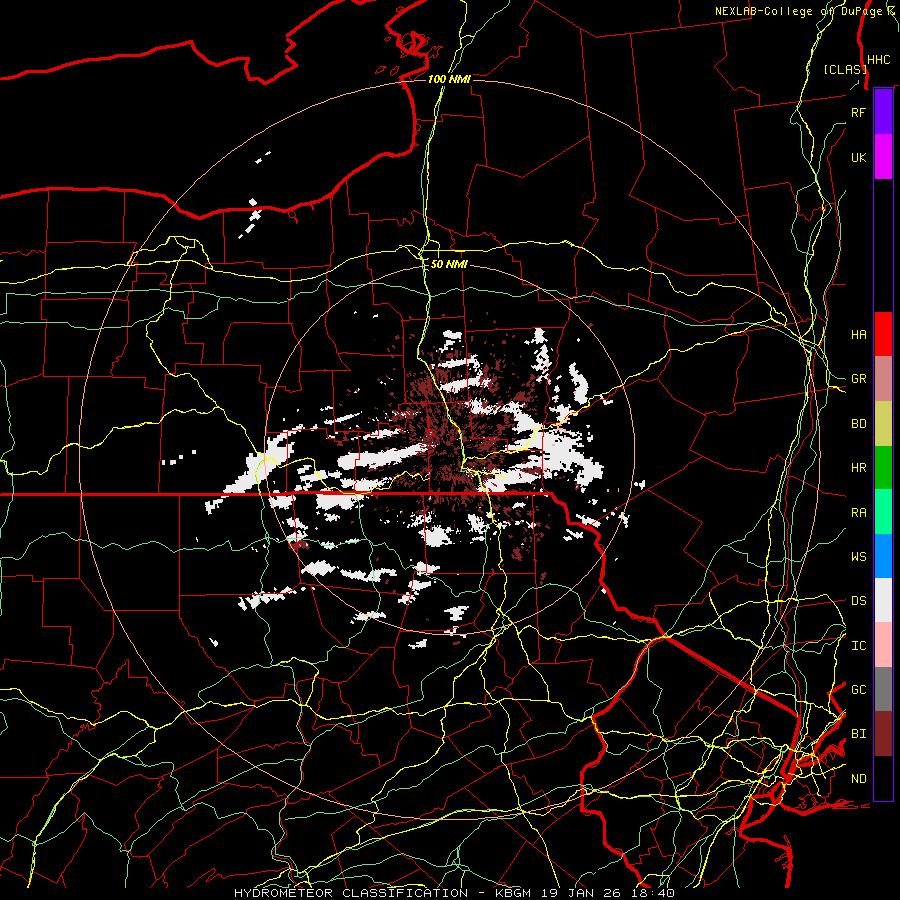
Task: Click the GC gray legend swatch
Action: 883,689
